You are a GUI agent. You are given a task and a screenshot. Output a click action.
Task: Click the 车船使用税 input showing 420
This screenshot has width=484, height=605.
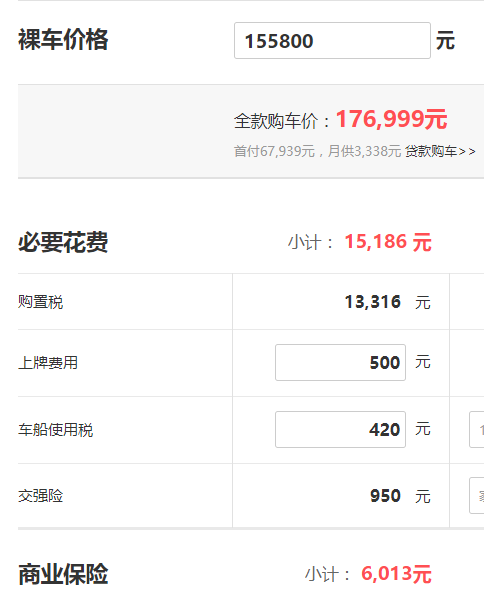340,429
